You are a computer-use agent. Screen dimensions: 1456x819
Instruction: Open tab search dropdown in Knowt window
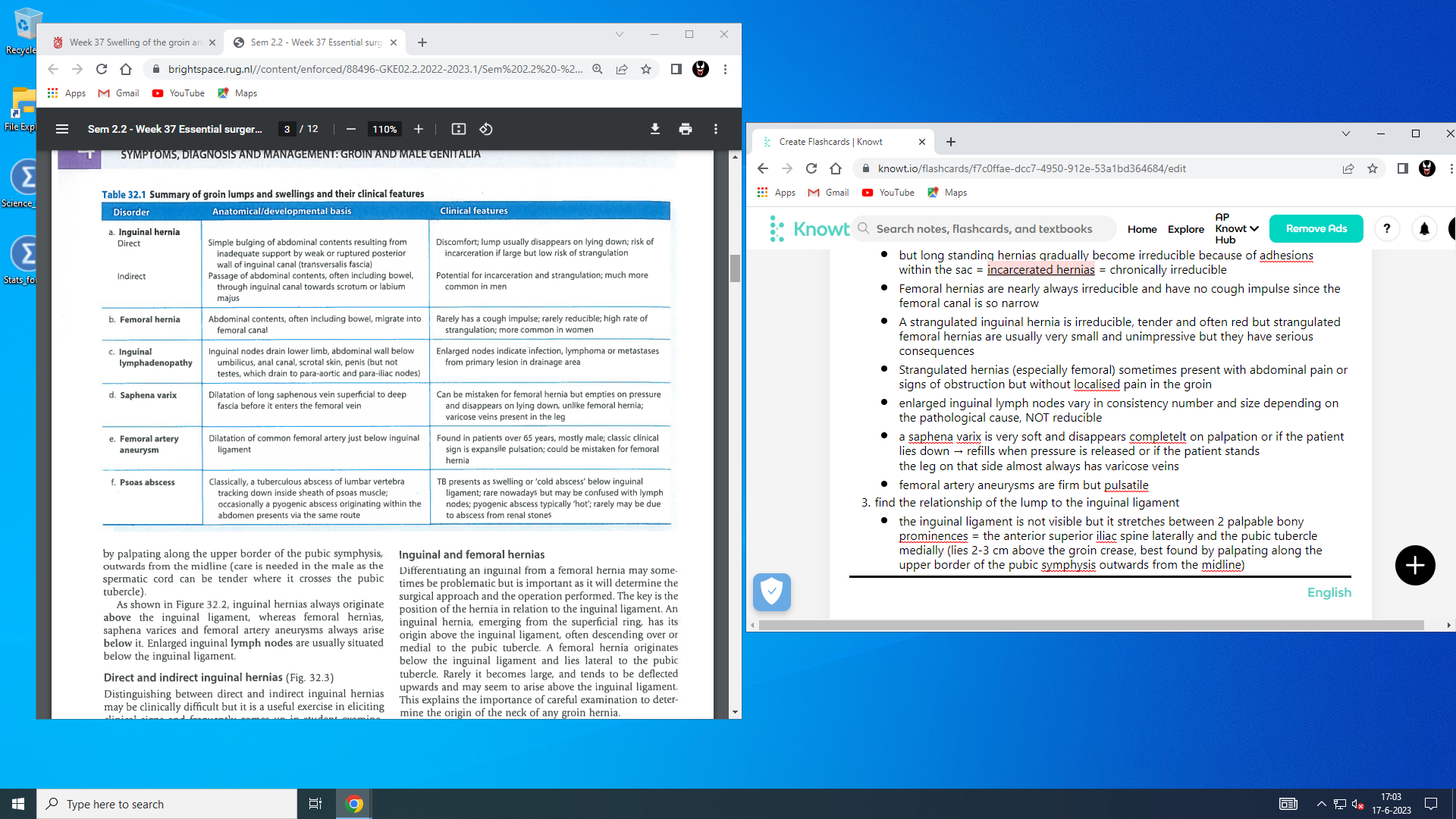[x=1346, y=133]
